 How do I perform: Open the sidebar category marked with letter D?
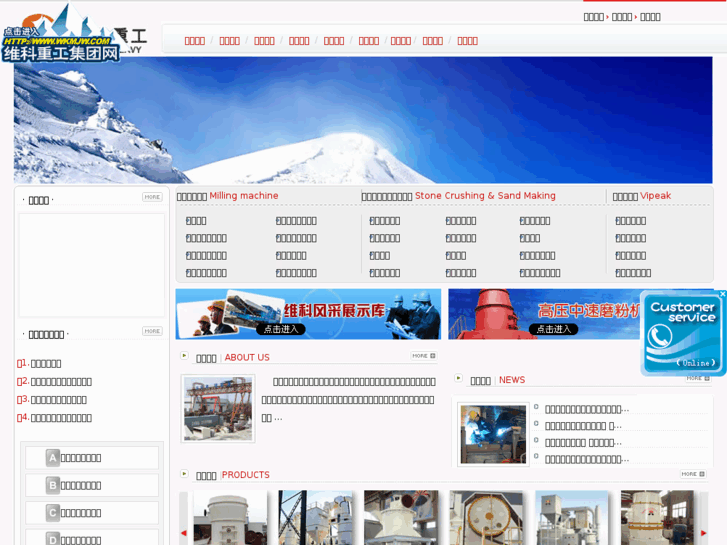tap(92, 538)
